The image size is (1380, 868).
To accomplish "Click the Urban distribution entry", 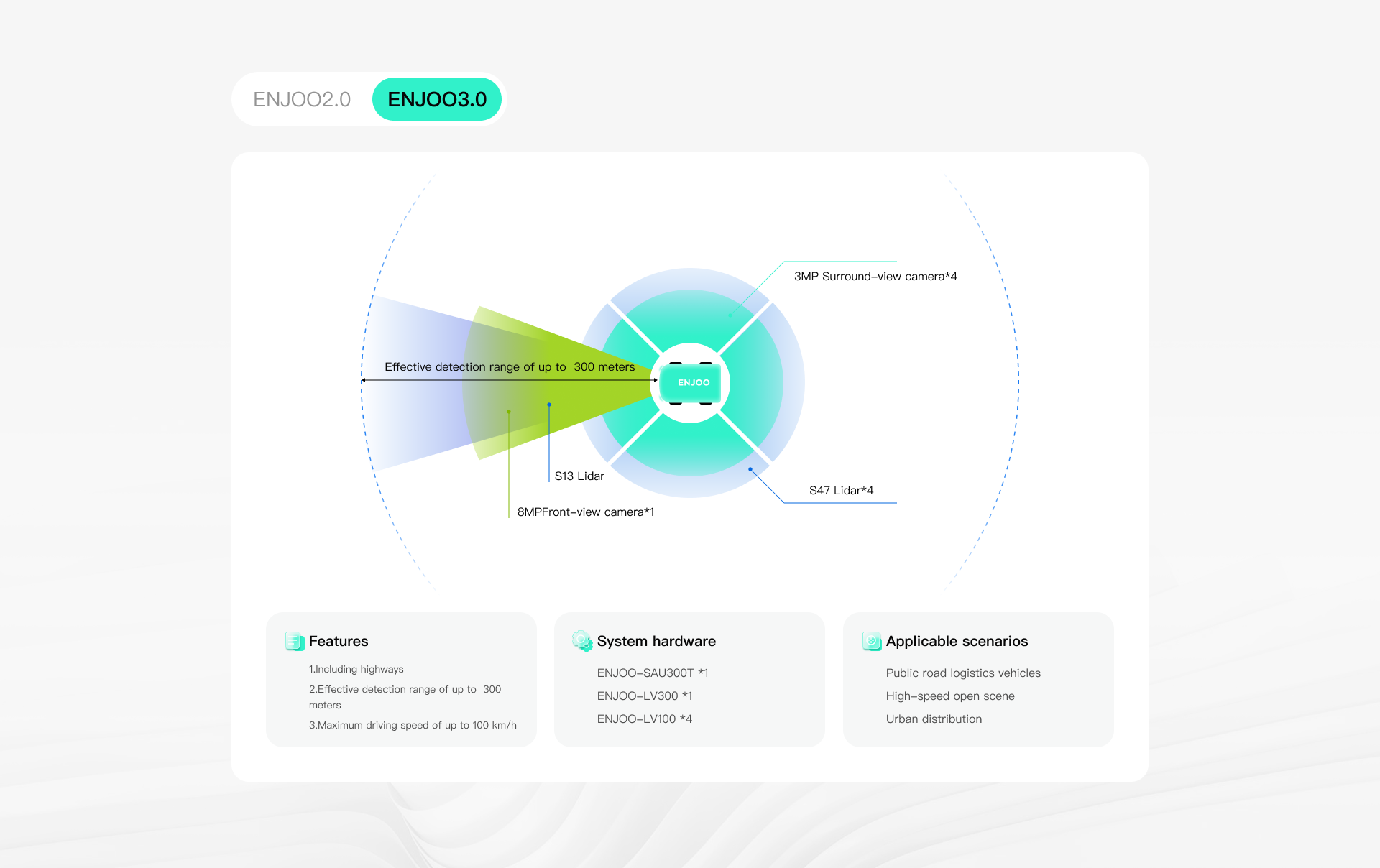I will point(934,719).
